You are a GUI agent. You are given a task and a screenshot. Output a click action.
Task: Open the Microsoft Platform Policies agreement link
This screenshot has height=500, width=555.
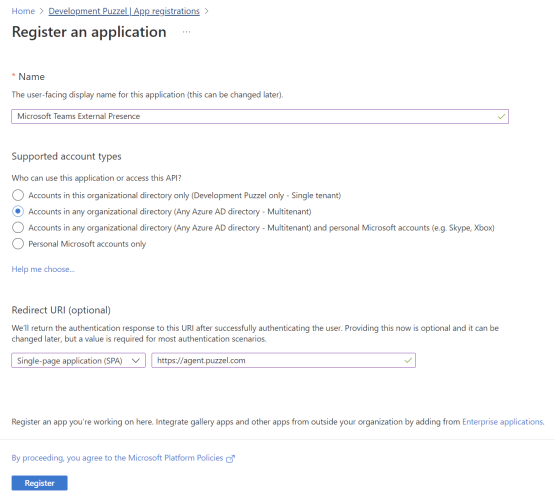pos(117,458)
